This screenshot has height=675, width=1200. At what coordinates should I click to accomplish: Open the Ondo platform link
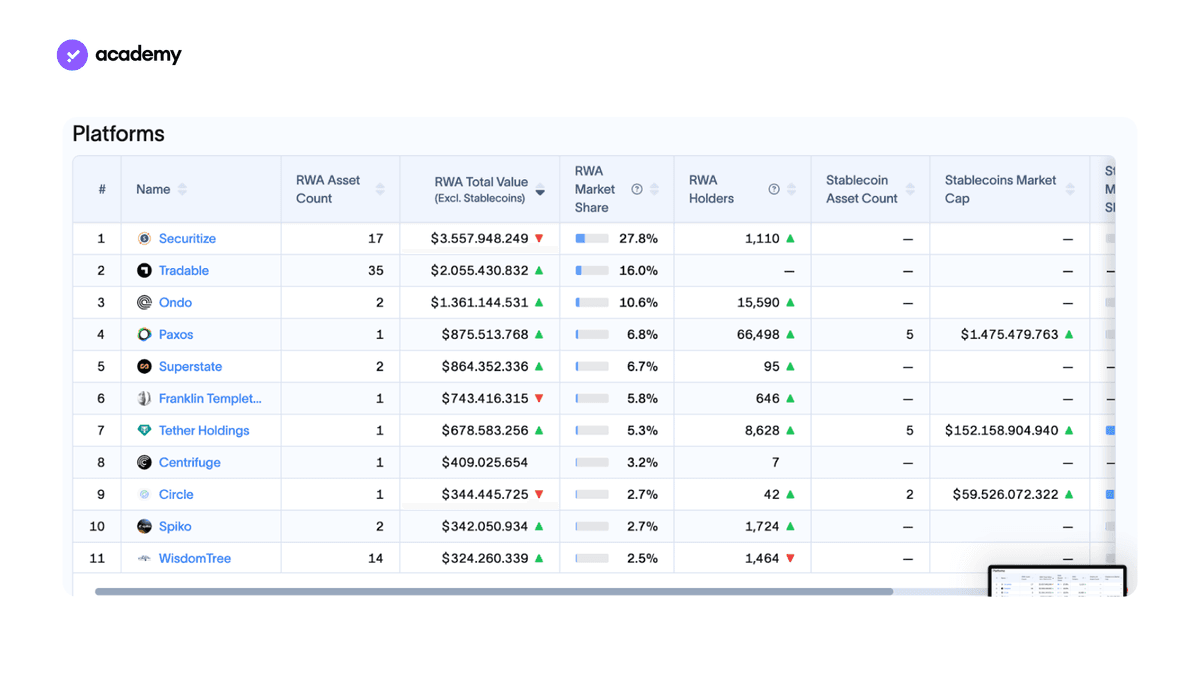[x=175, y=302]
